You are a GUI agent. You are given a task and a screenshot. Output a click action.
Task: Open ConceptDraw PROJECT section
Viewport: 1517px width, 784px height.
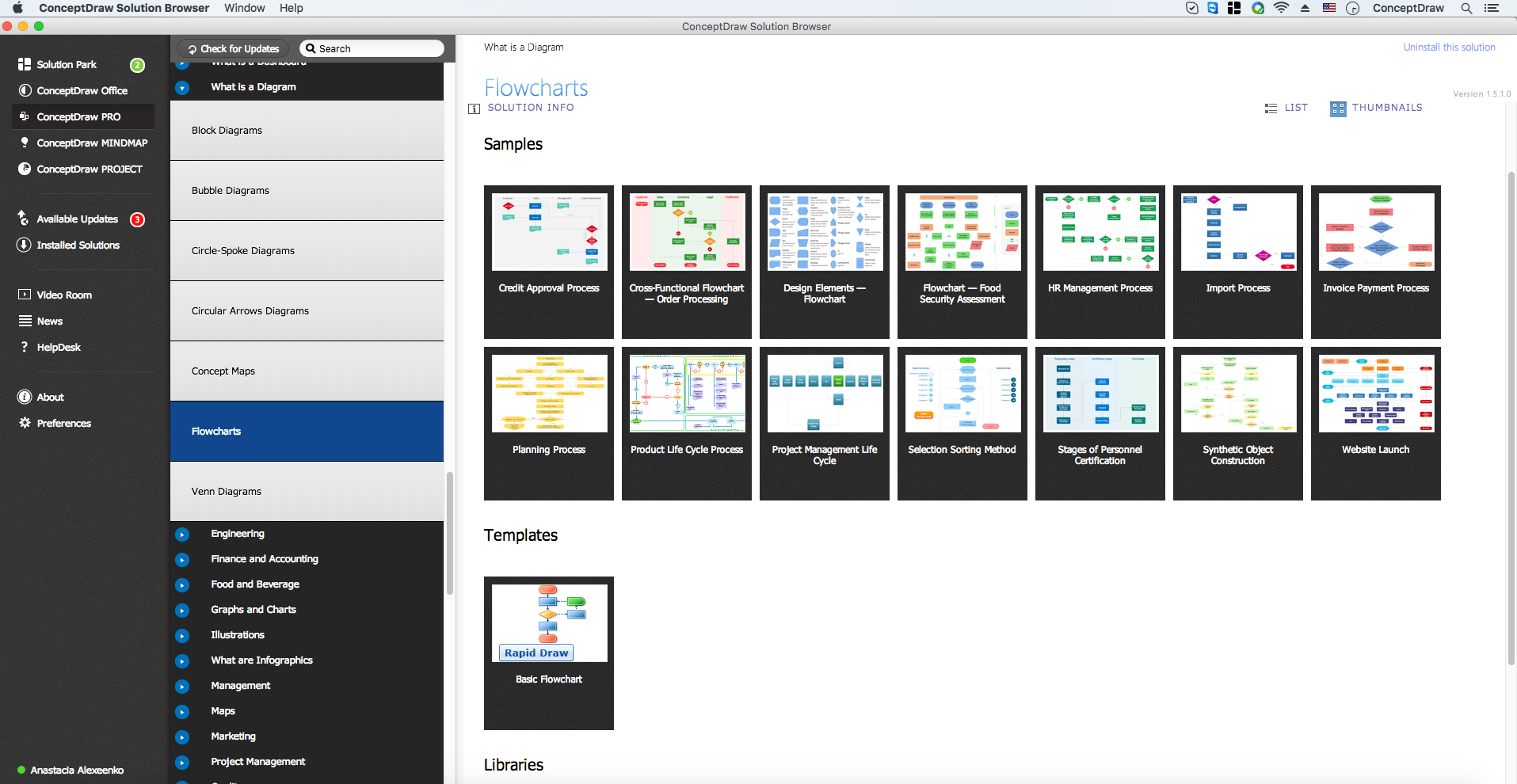90,169
